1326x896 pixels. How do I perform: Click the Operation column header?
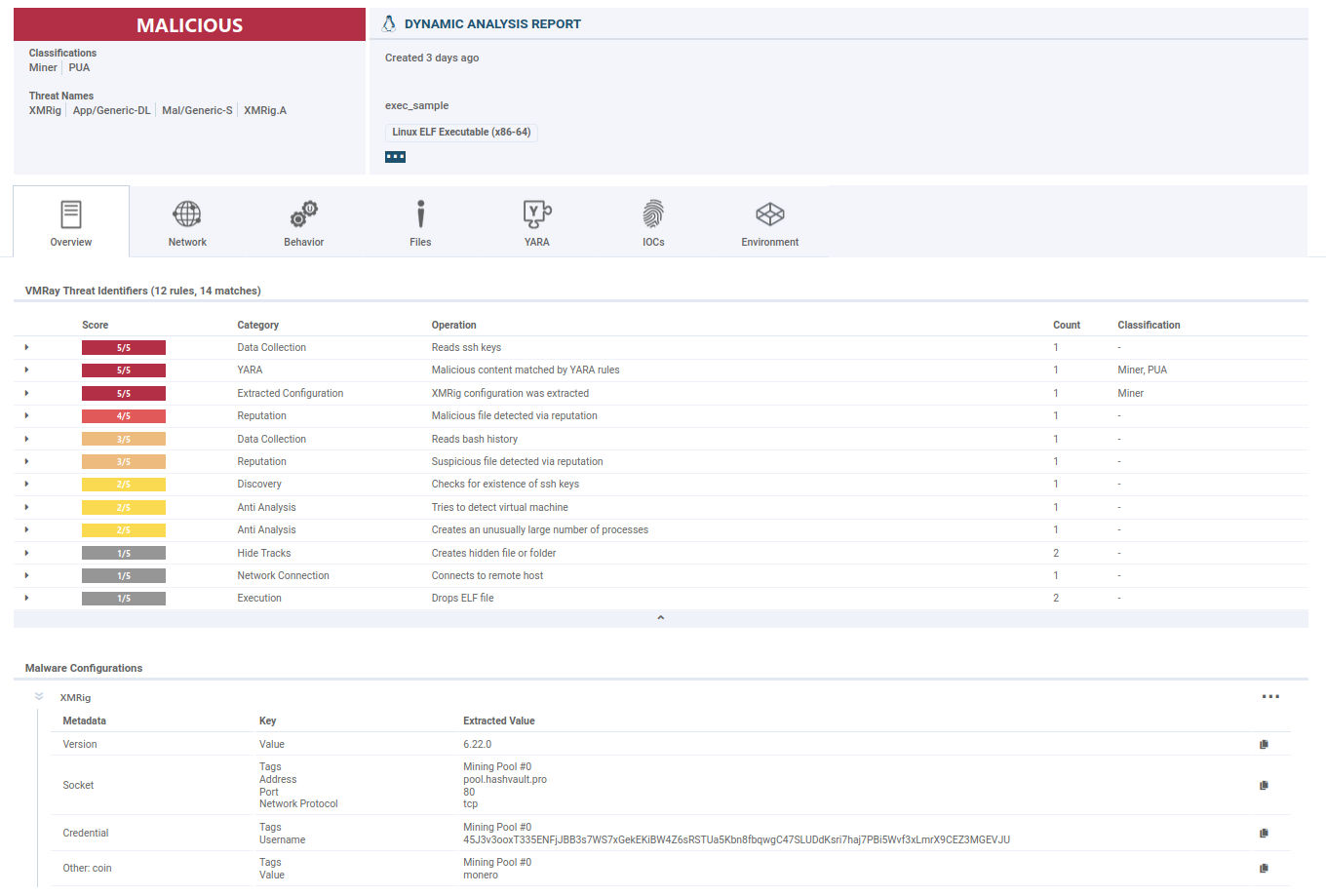(x=454, y=325)
